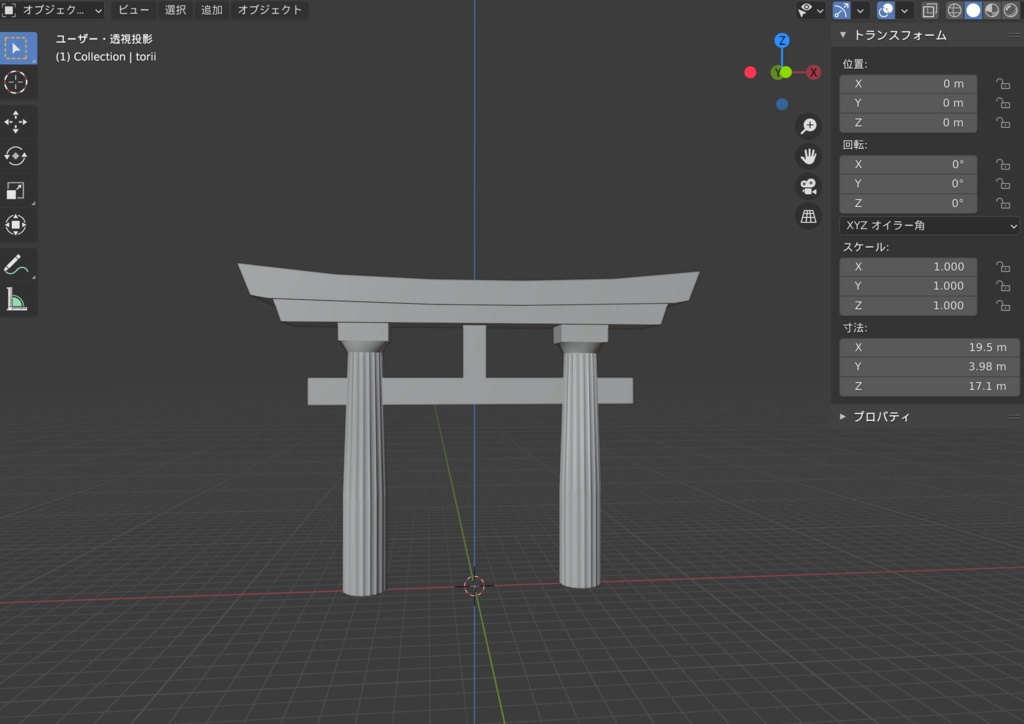Toggle X-ray mode icon

point(929,10)
